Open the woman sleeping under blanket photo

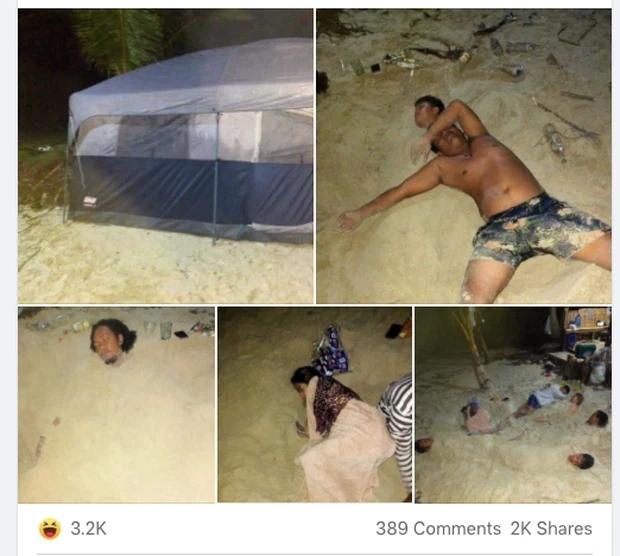click(x=315, y=405)
